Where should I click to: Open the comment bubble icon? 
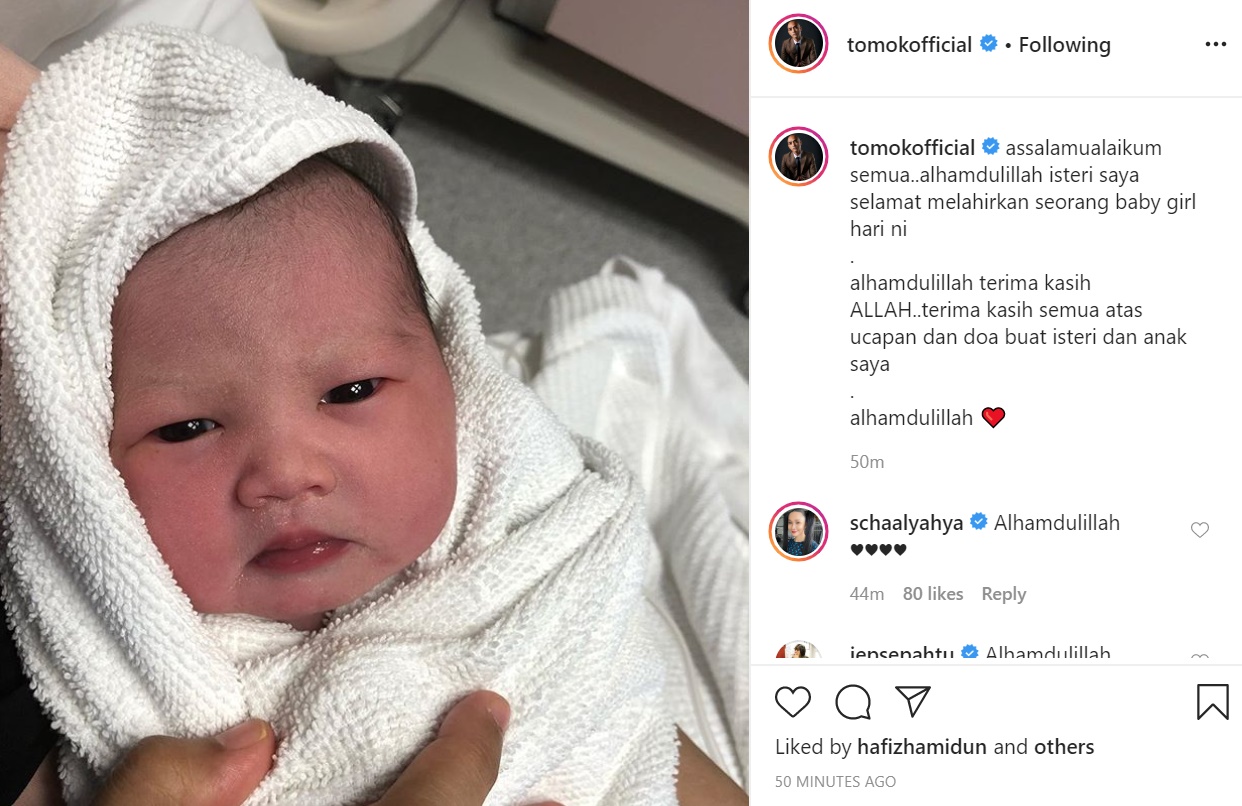(853, 702)
